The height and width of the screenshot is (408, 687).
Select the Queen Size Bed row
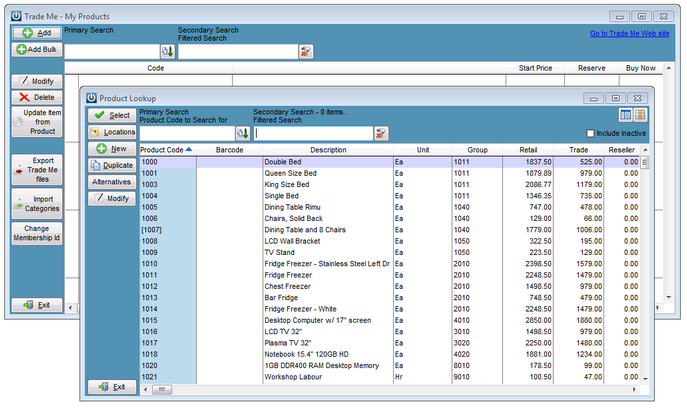(x=390, y=173)
